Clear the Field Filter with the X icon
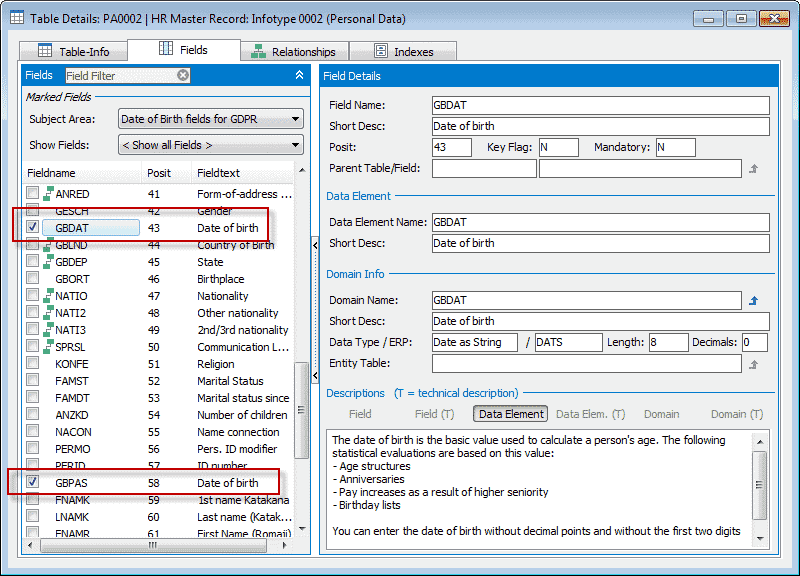The image size is (800, 576). tap(183, 76)
